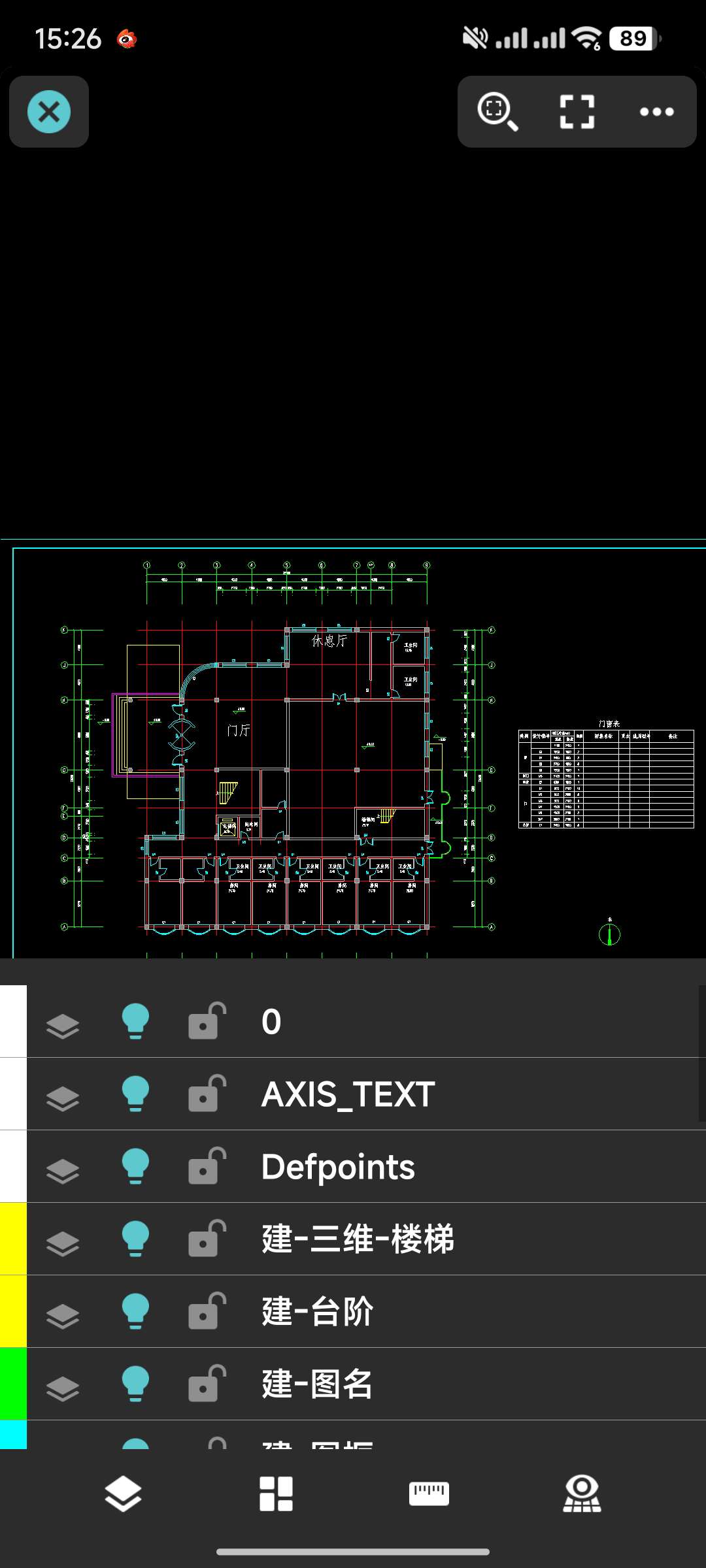
Task: Toggle the lock on 建-台阶 layer
Action: click(x=207, y=1311)
